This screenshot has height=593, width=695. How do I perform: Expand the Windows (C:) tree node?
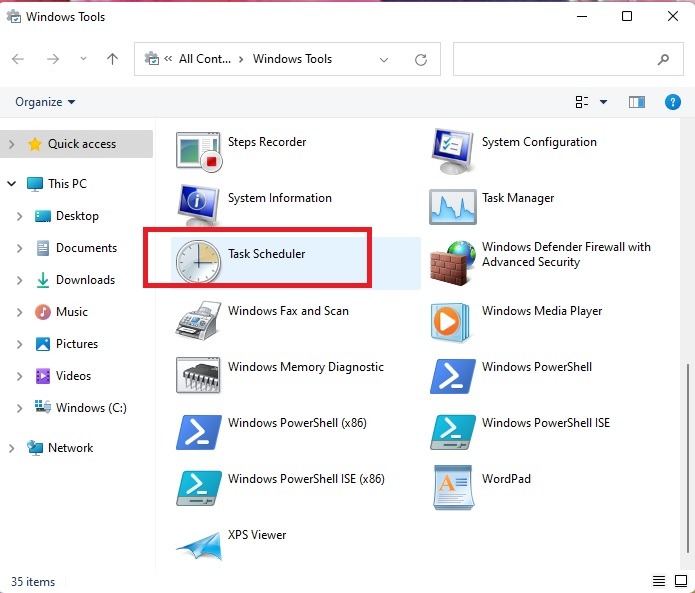20,408
